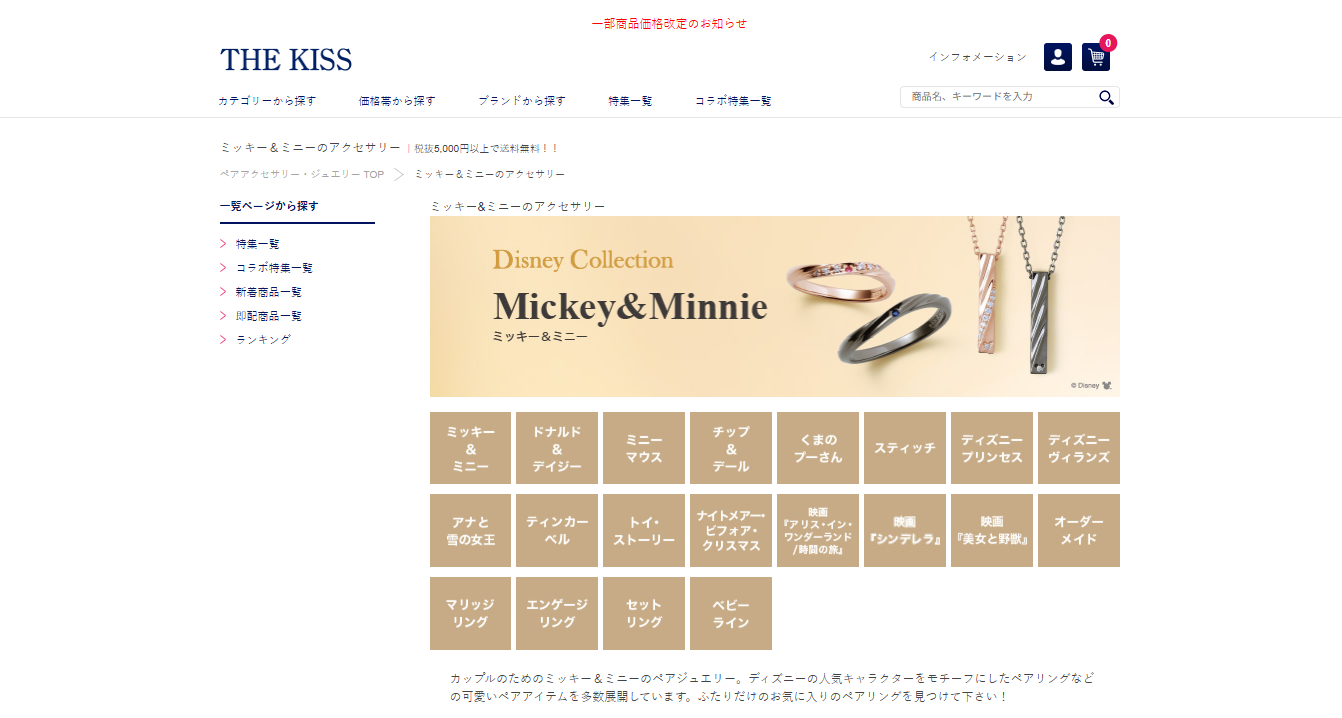Select the マリッジリング tile

point(470,613)
